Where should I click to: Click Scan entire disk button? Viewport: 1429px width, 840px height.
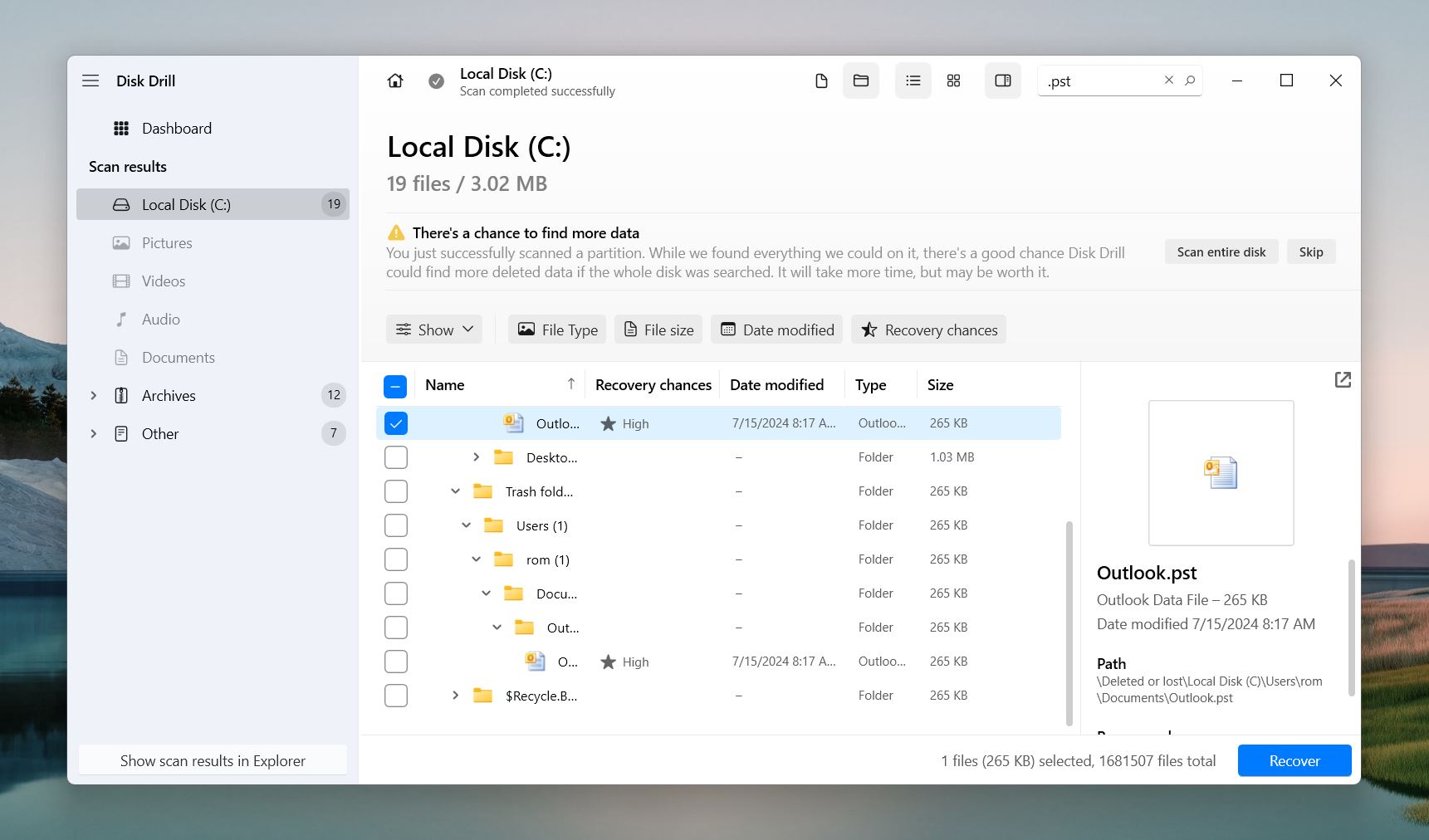[x=1221, y=252]
